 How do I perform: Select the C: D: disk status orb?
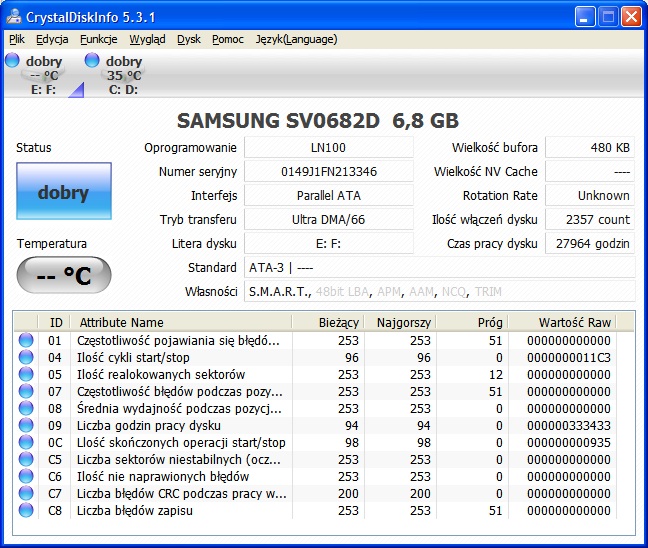(x=92, y=60)
